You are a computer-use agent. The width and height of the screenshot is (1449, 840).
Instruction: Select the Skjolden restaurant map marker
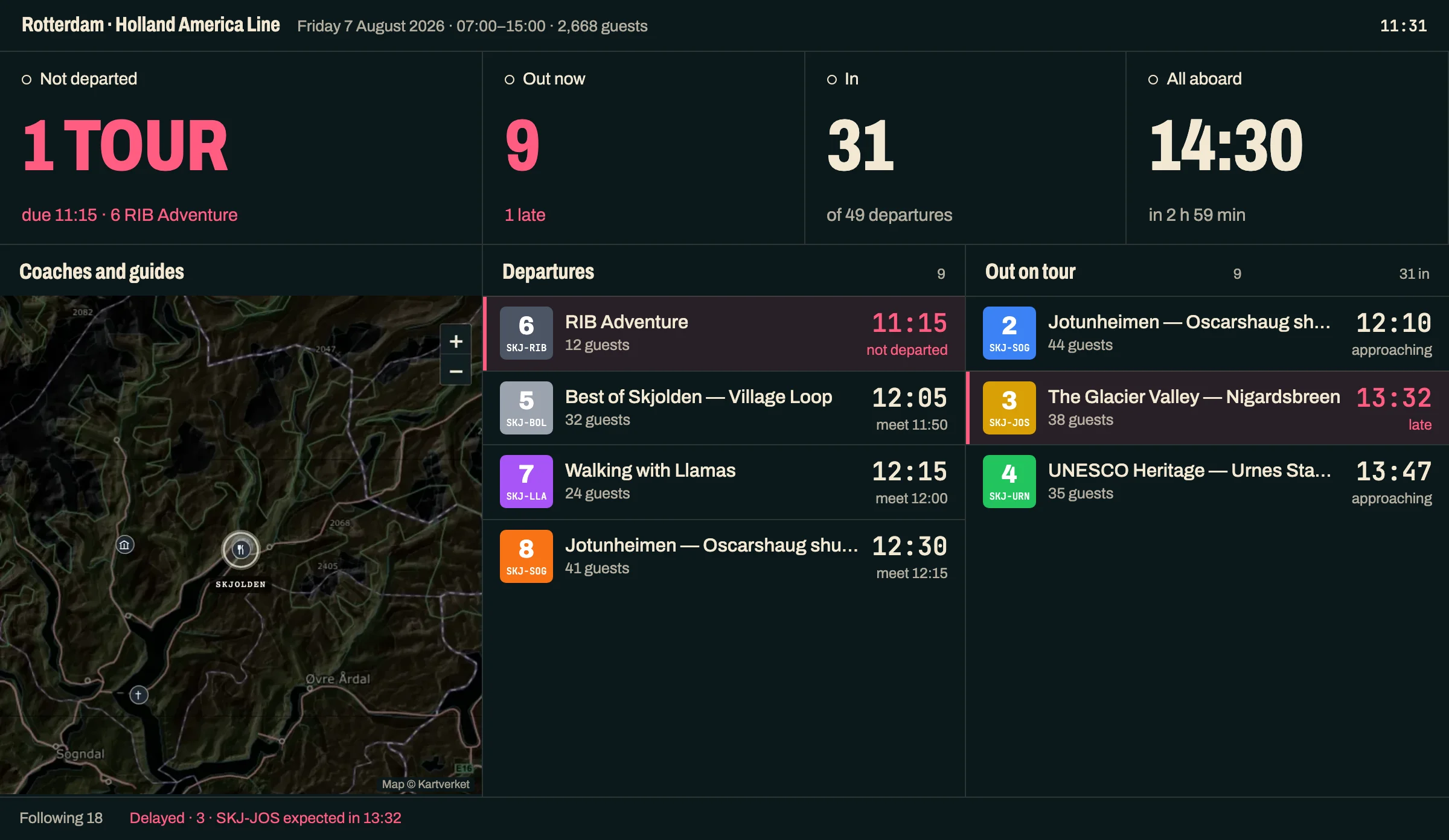[241, 550]
